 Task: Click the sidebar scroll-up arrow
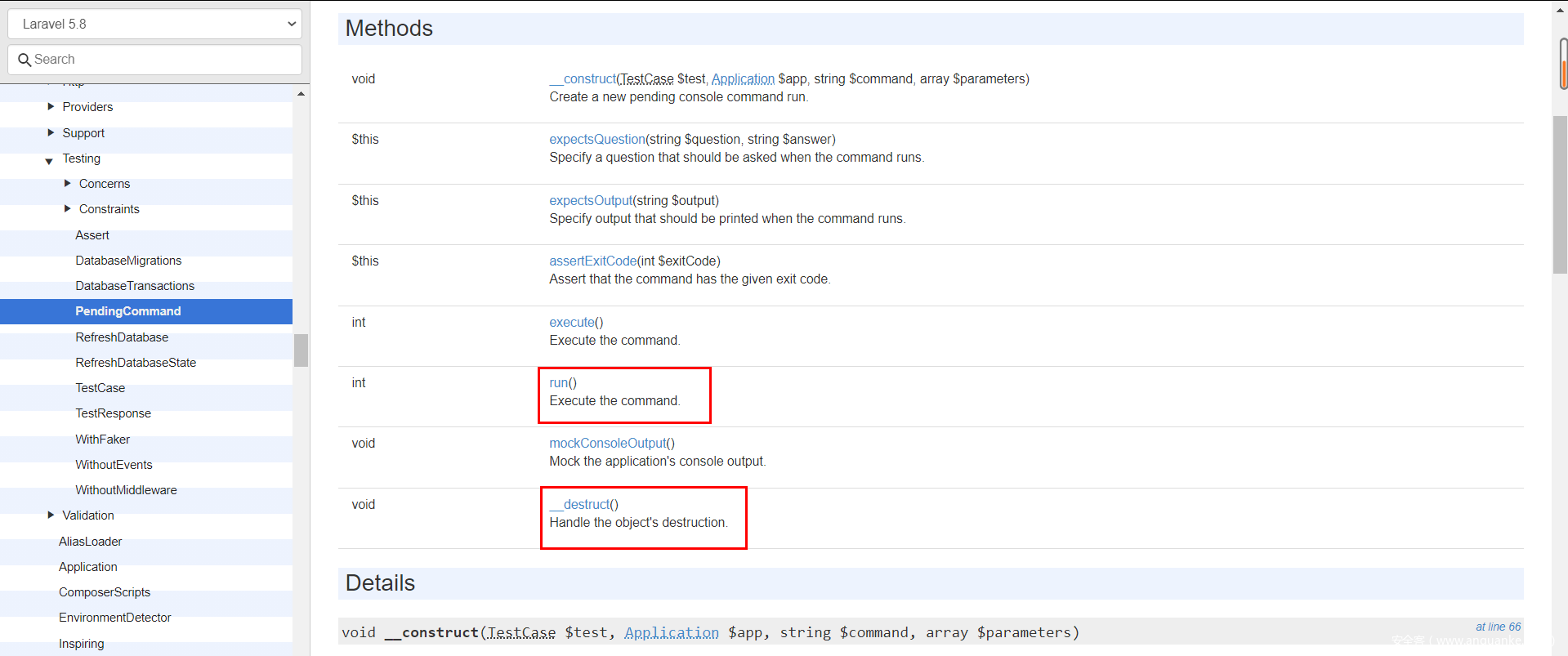(x=301, y=94)
